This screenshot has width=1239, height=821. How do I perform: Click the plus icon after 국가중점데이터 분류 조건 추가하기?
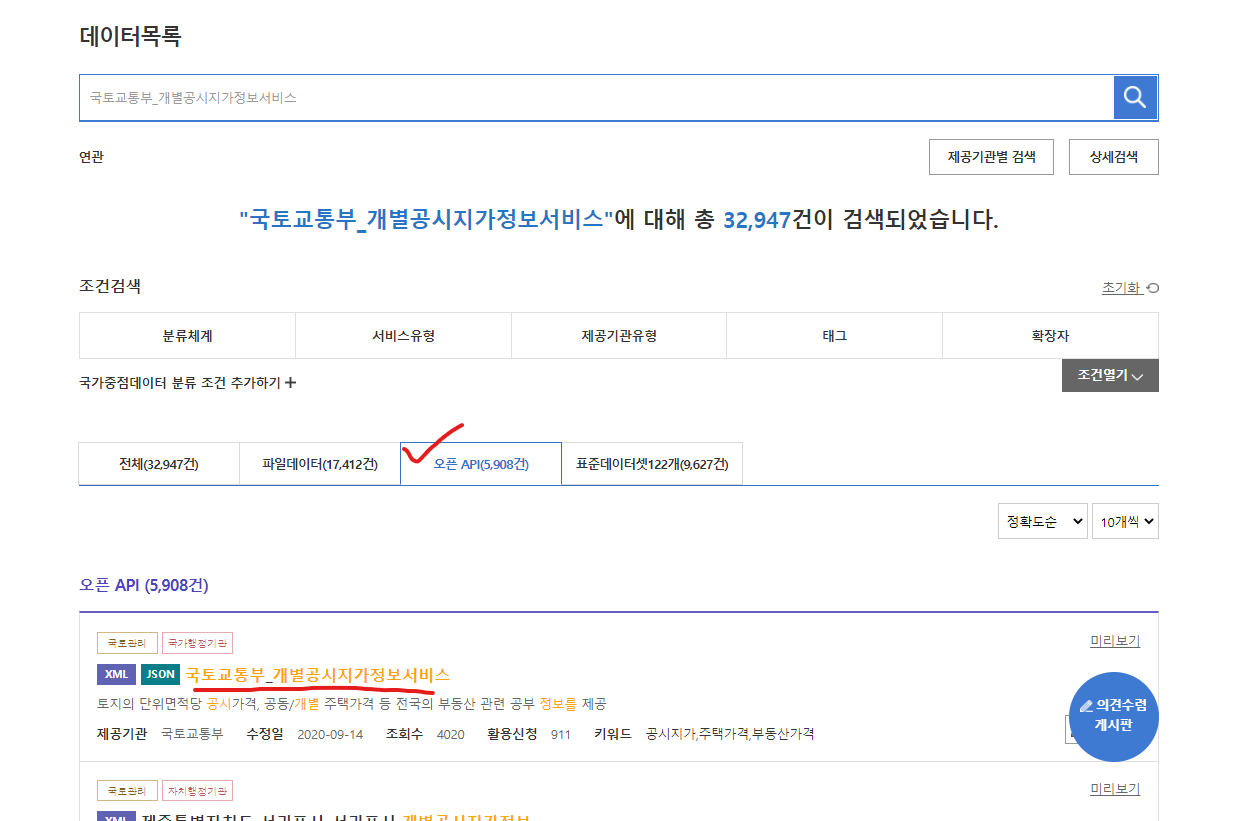pos(291,382)
